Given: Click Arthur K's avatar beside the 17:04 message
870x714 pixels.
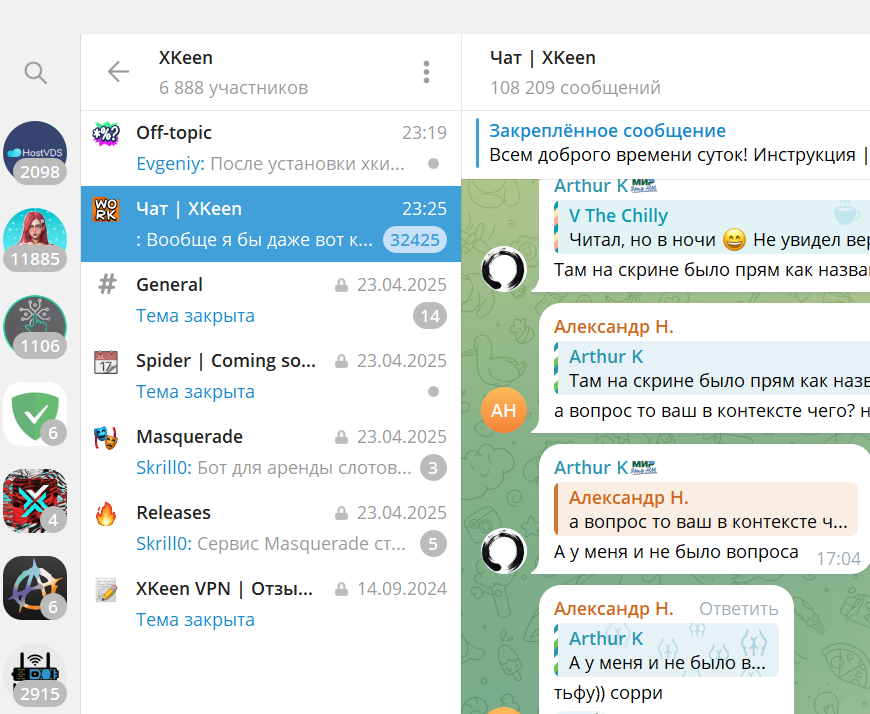Looking at the screenshot, I should [503, 551].
